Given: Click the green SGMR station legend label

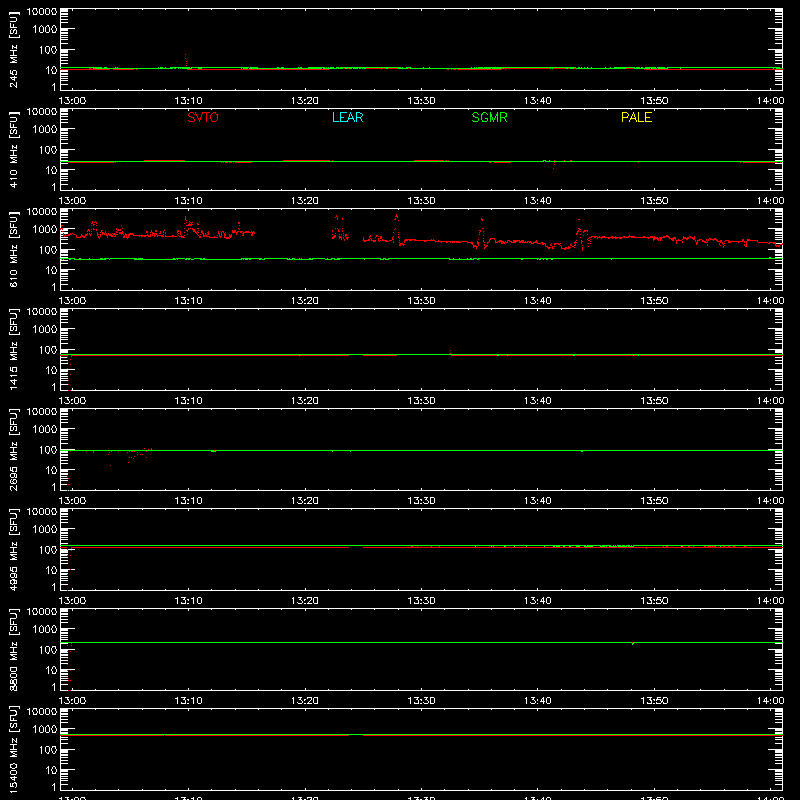Looking at the screenshot, I should (x=489, y=117).
